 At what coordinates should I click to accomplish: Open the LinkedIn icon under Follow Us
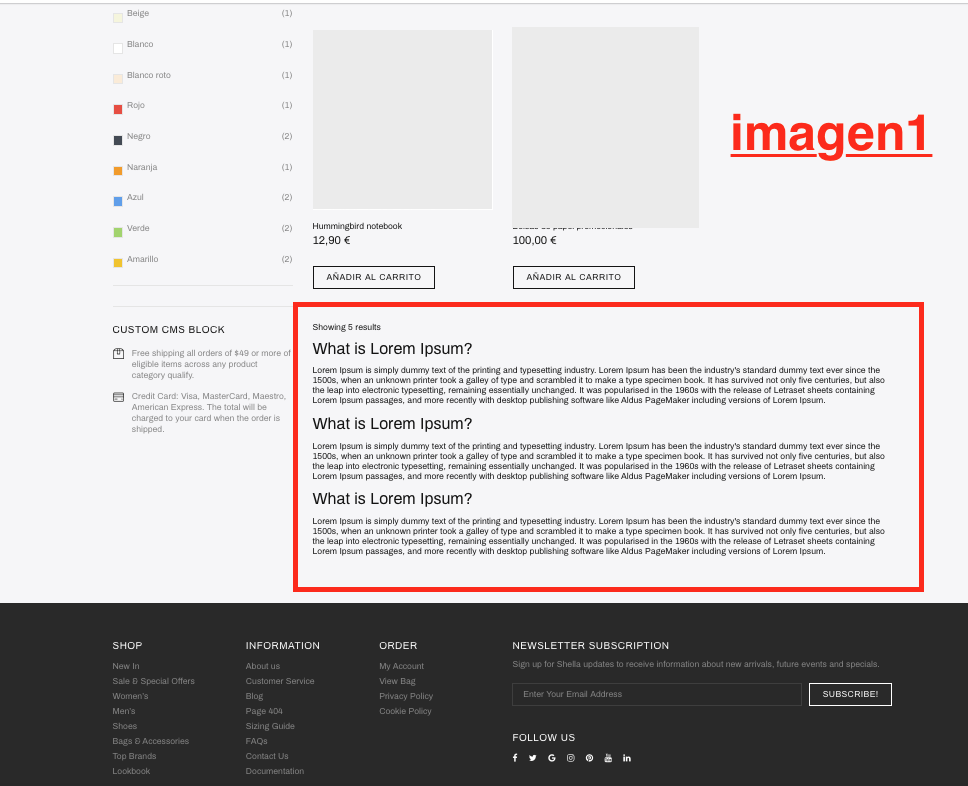(627, 758)
